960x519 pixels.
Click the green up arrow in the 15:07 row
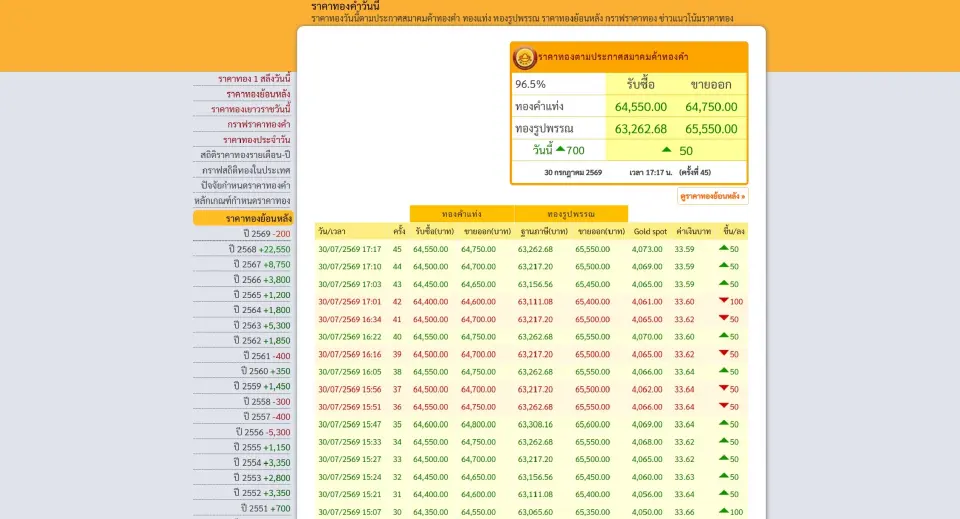coord(723,510)
